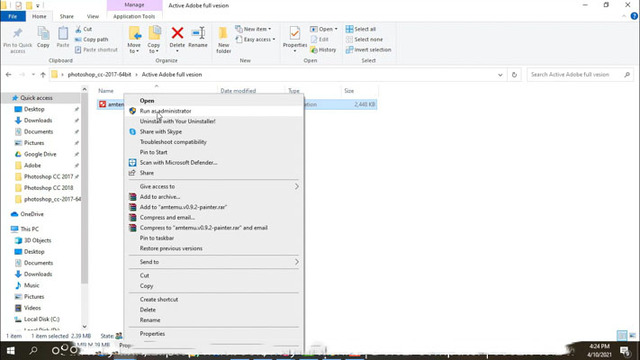The image size is (640, 360).
Task: Open the Copy to dropdown
Action: coord(154,40)
